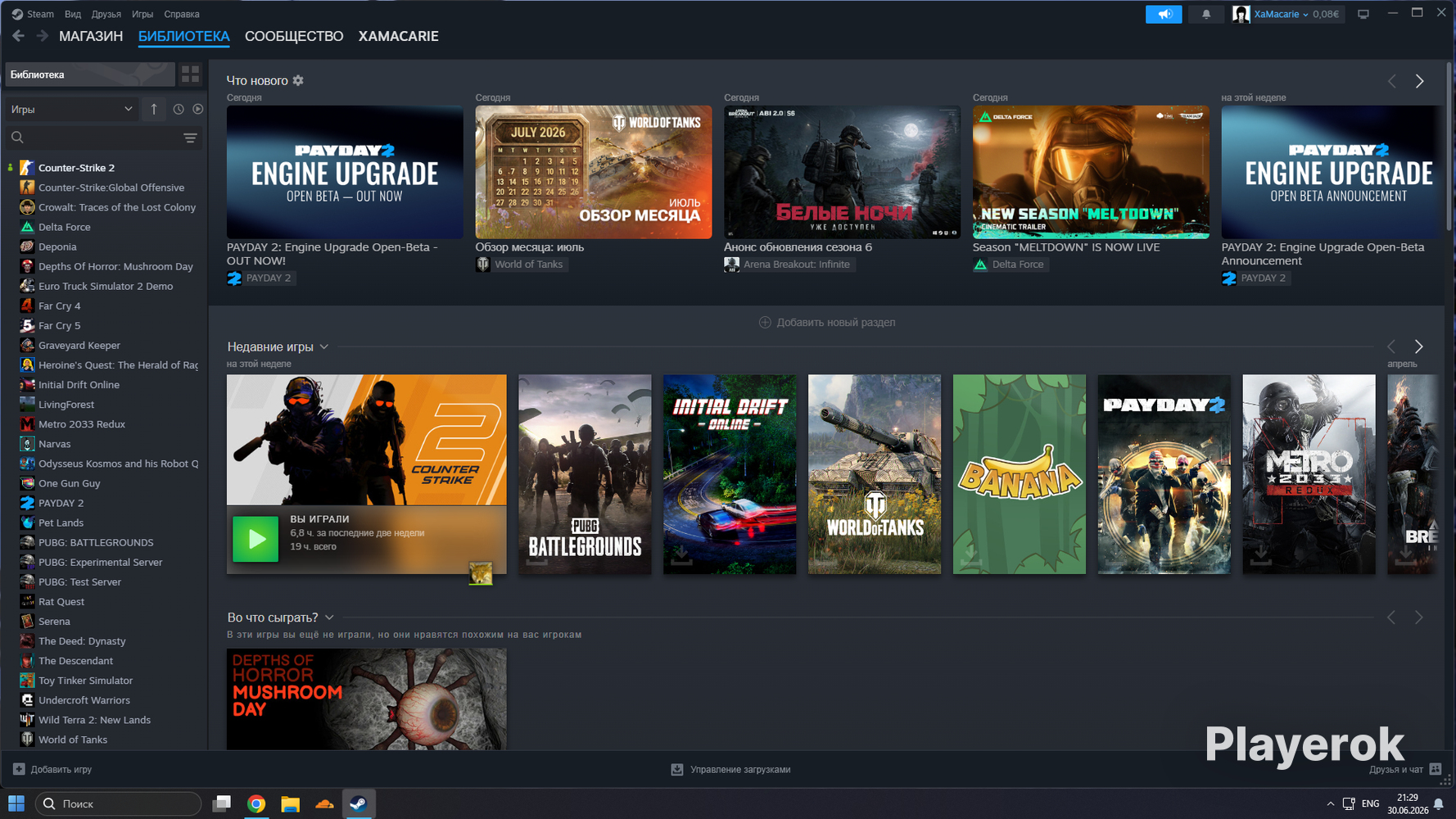Open the Вид menu
1456x819 pixels.
pos(73,14)
